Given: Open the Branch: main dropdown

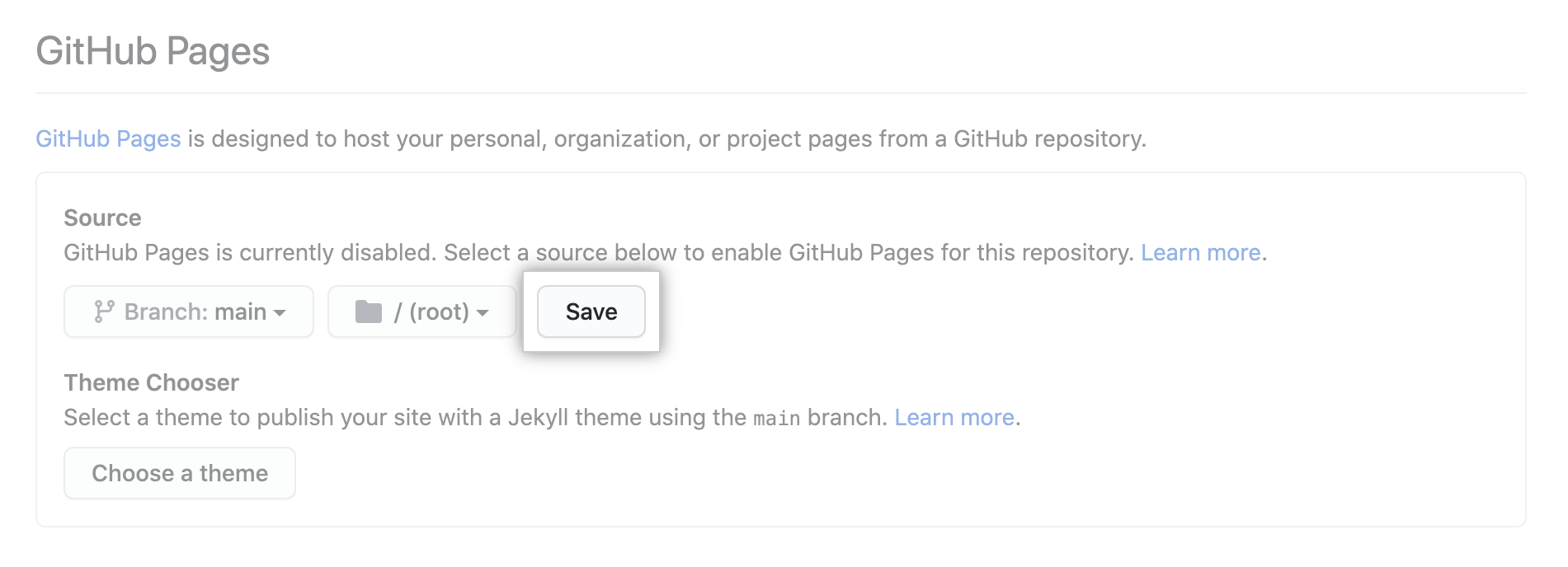Looking at the screenshot, I should (189, 312).
